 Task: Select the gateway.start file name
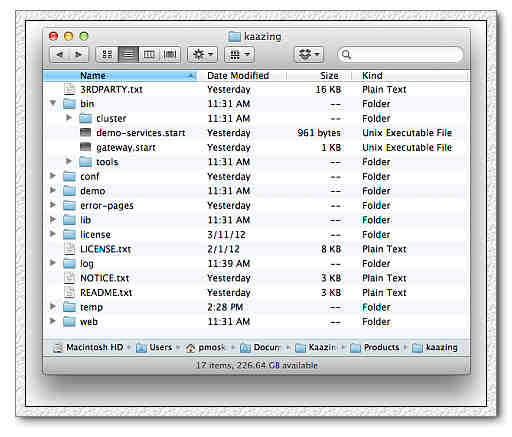tap(126, 147)
